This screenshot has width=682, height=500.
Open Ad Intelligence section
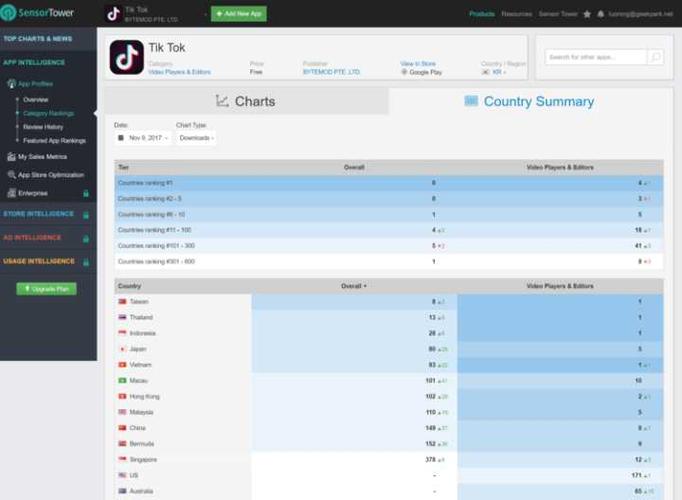(32, 237)
